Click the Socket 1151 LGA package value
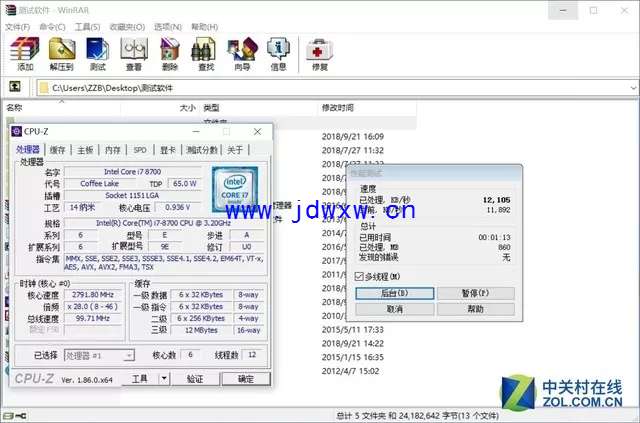Viewport: 640px width, 423px height. (x=133, y=196)
